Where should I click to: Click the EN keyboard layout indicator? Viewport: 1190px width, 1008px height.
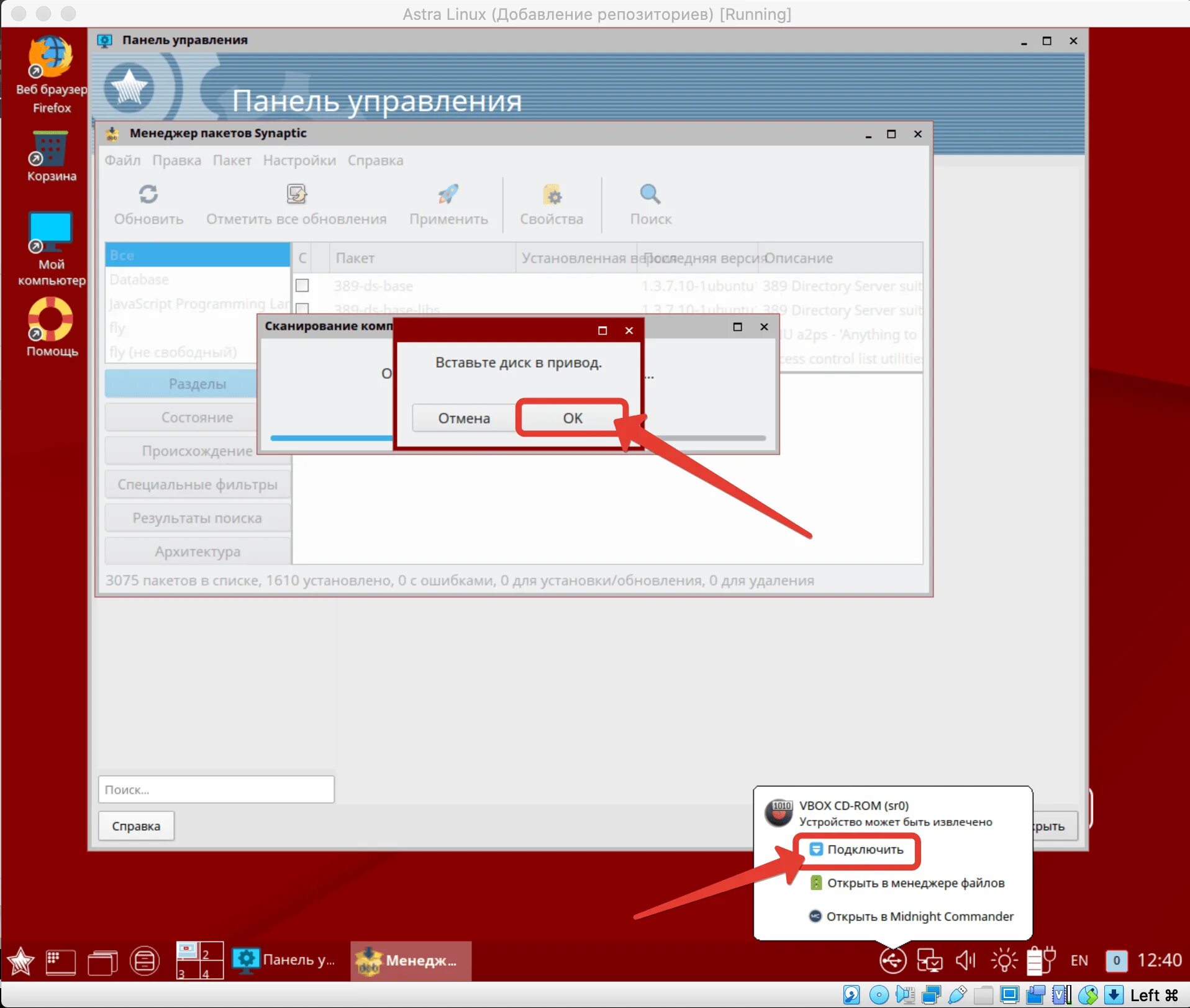click(1079, 960)
